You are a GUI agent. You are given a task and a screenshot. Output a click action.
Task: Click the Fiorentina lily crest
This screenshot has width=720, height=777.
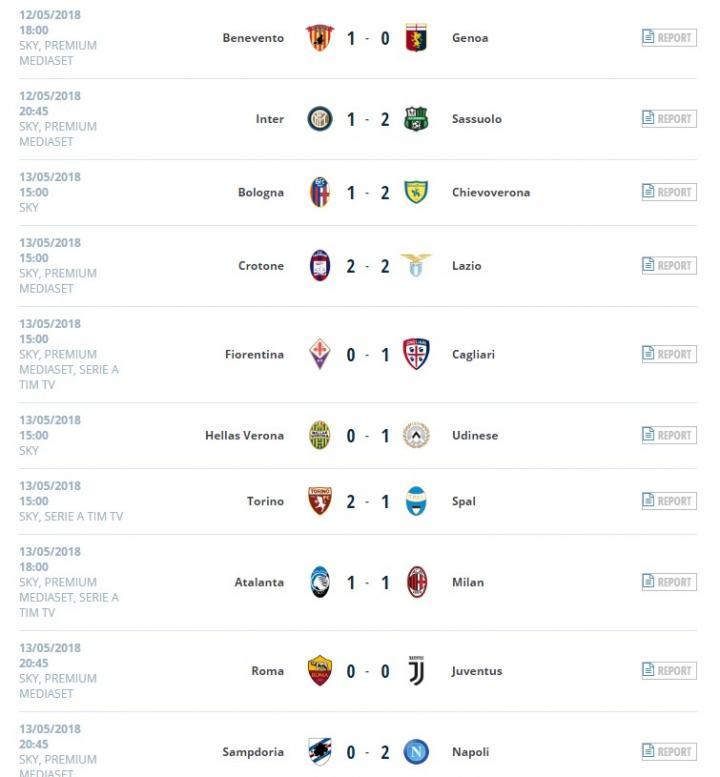tap(320, 354)
